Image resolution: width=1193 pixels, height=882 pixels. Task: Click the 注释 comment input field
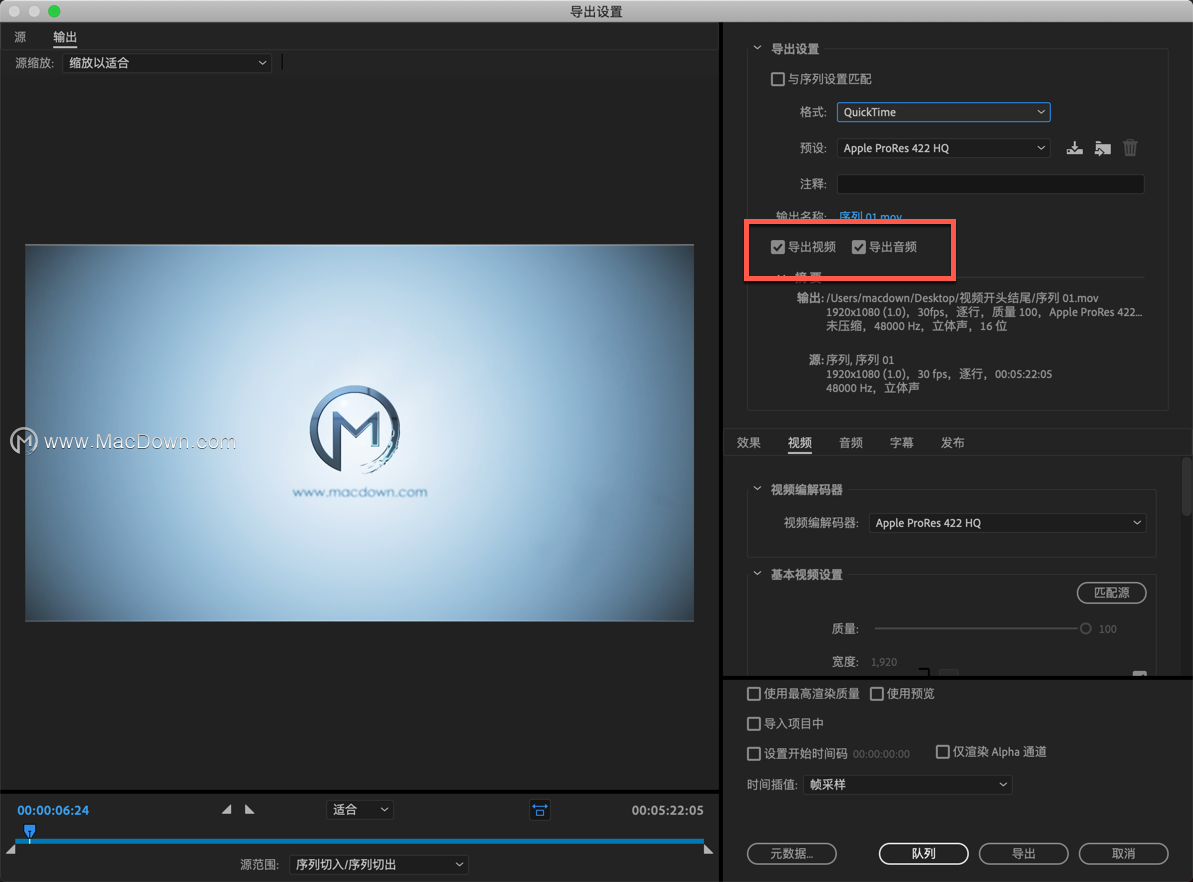[x=991, y=184]
